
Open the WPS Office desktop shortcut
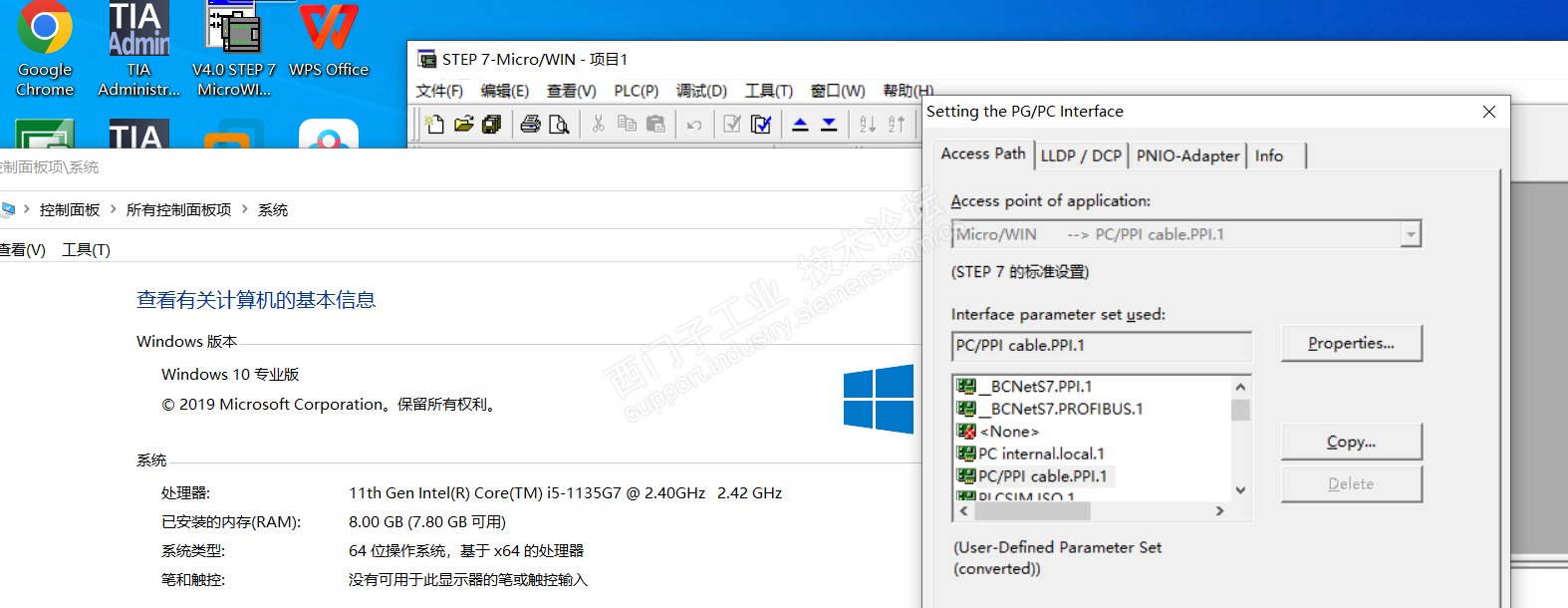[329, 41]
